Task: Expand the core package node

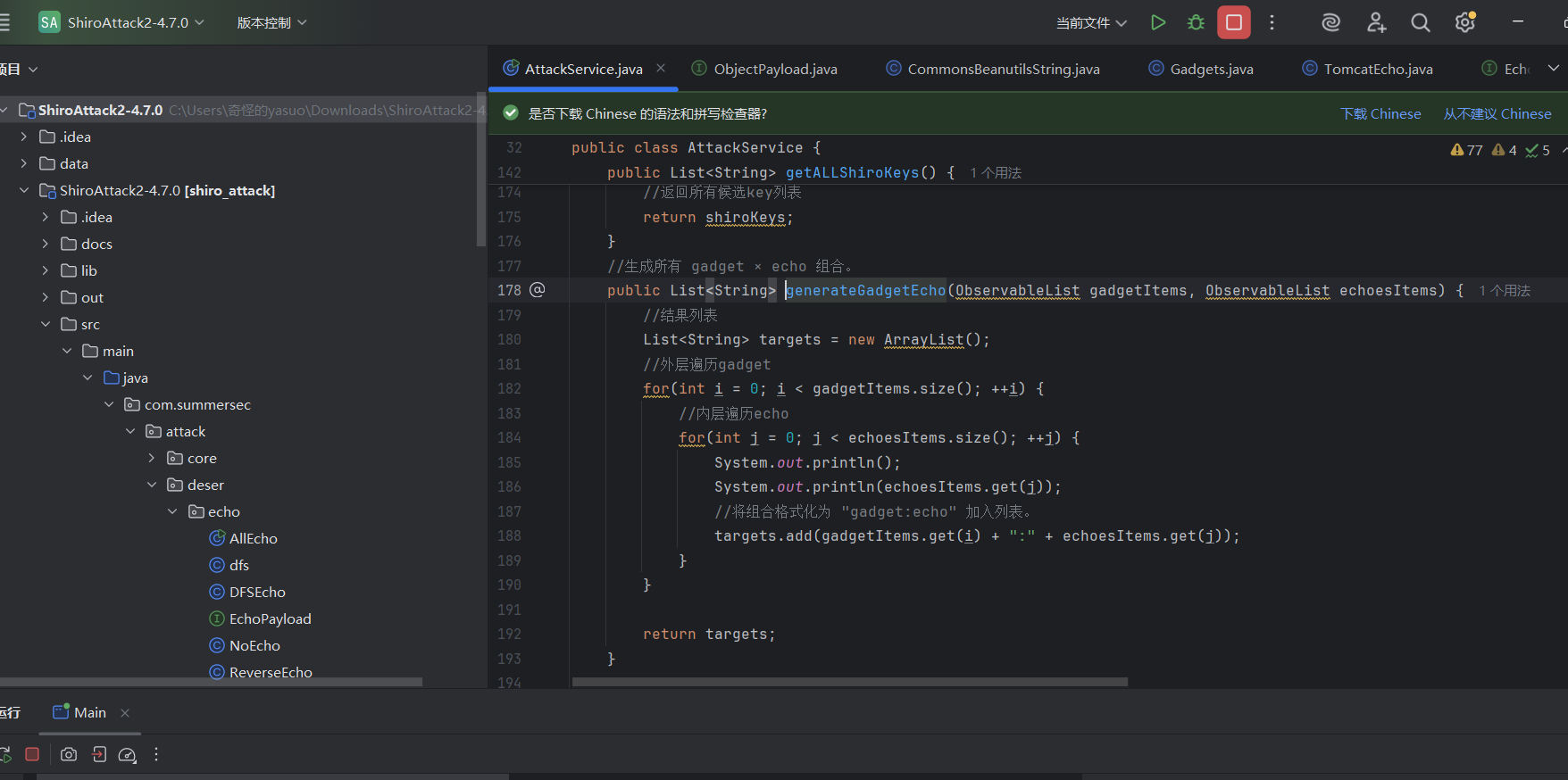Action: pos(151,458)
